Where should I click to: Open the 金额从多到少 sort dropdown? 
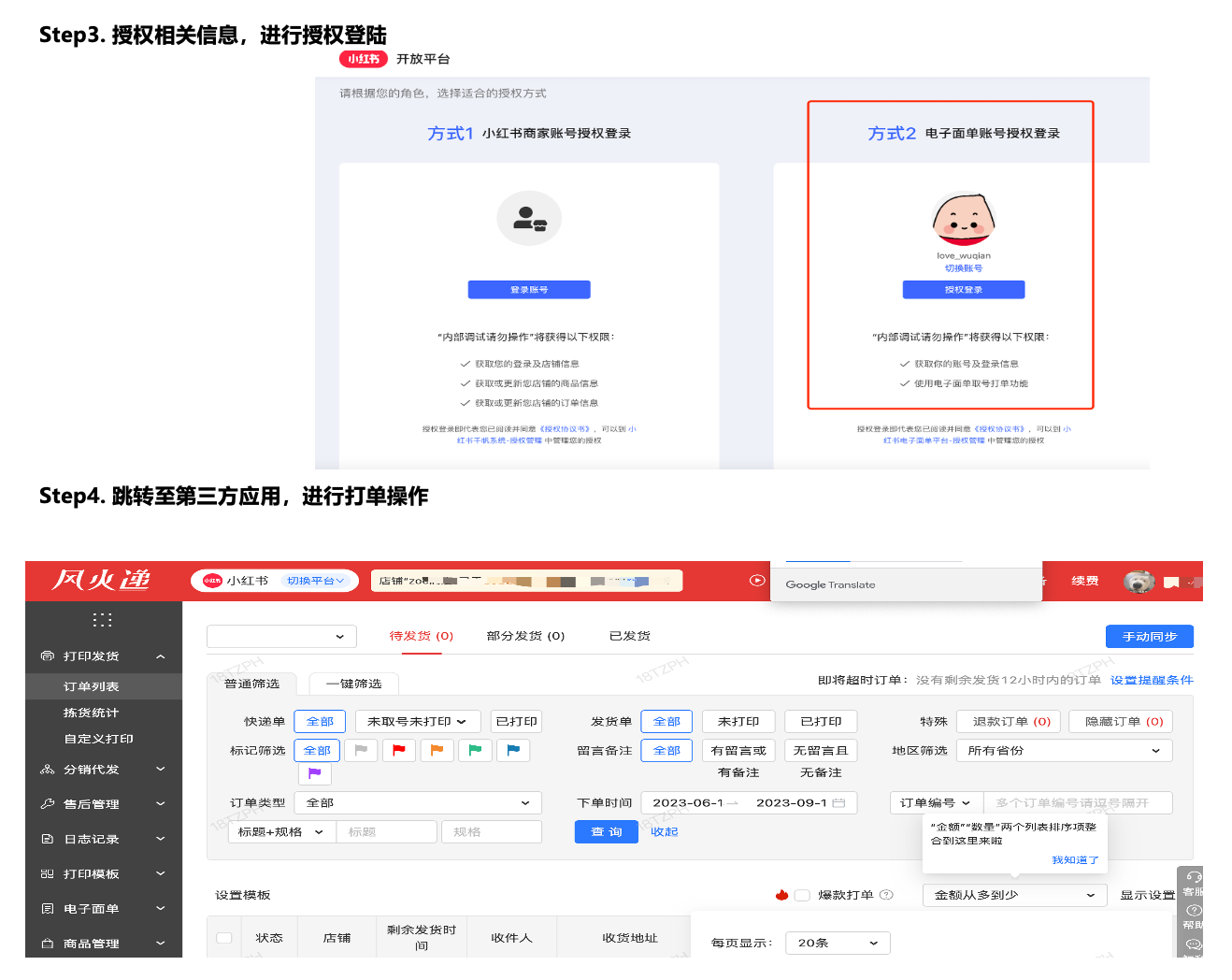[x=1014, y=895]
